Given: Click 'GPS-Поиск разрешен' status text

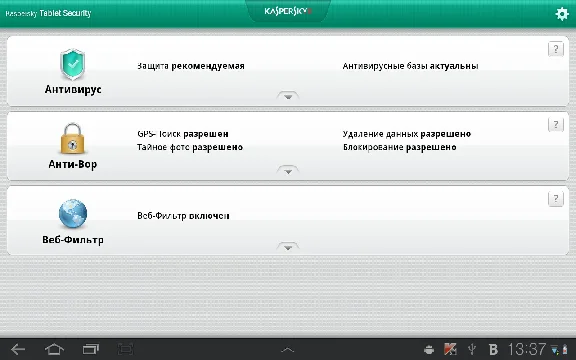Looking at the screenshot, I should coord(183,134).
